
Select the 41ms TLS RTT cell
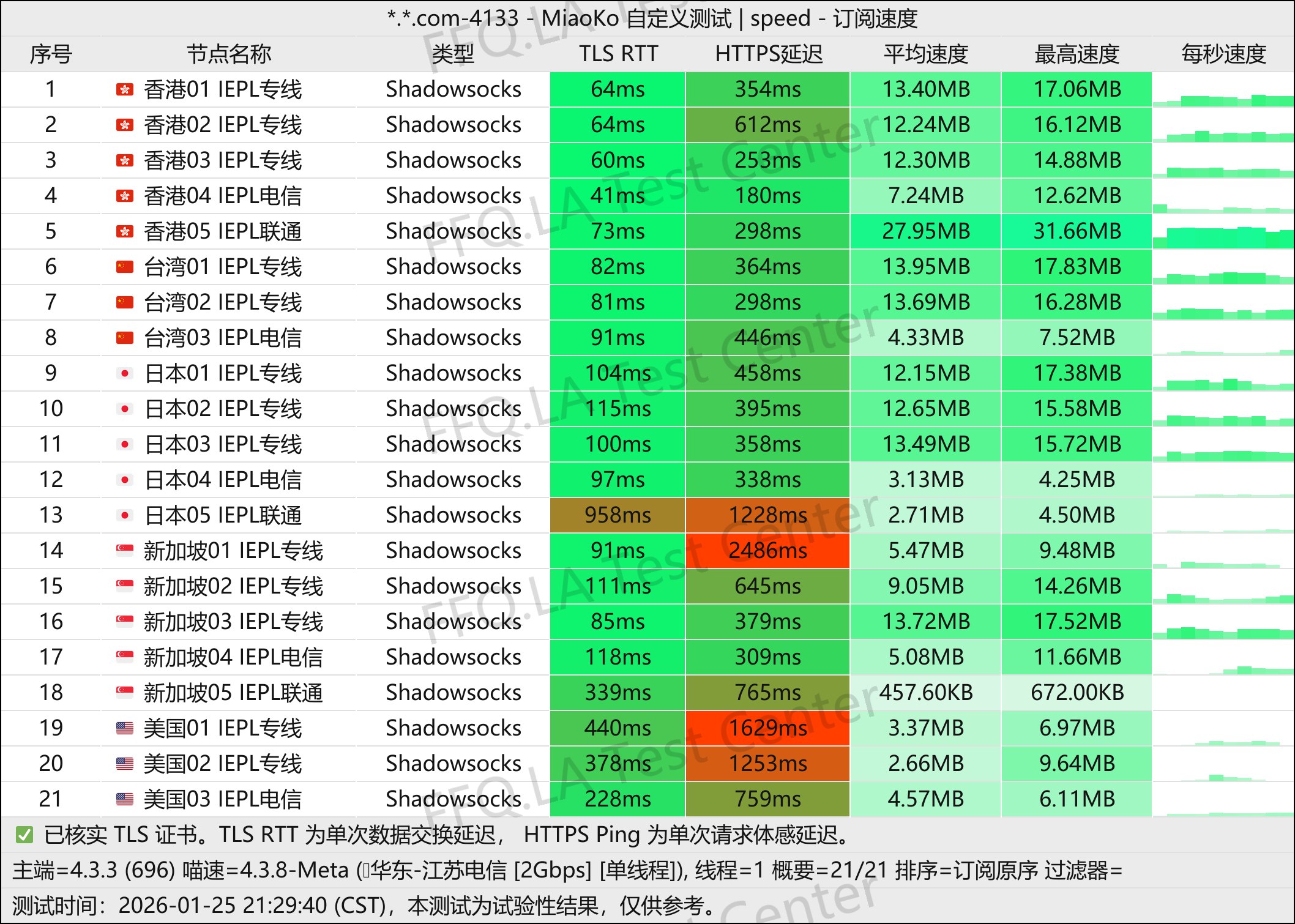pos(618,196)
